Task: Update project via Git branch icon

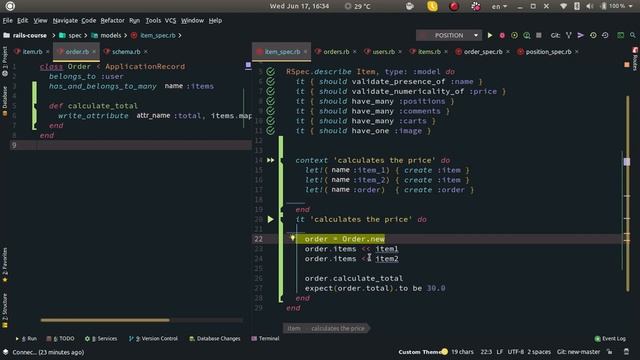Action: tap(569, 36)
